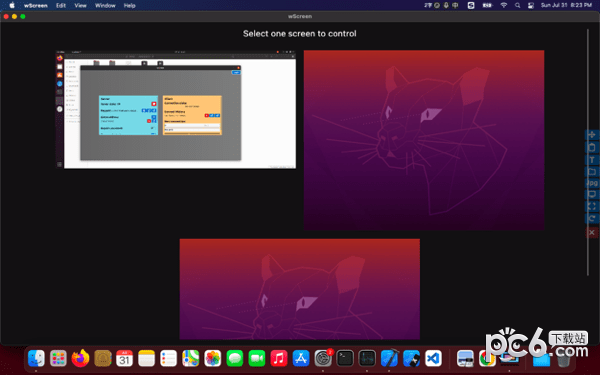
Task: Open FaceTime from the Dock
Action: [257, 359]
